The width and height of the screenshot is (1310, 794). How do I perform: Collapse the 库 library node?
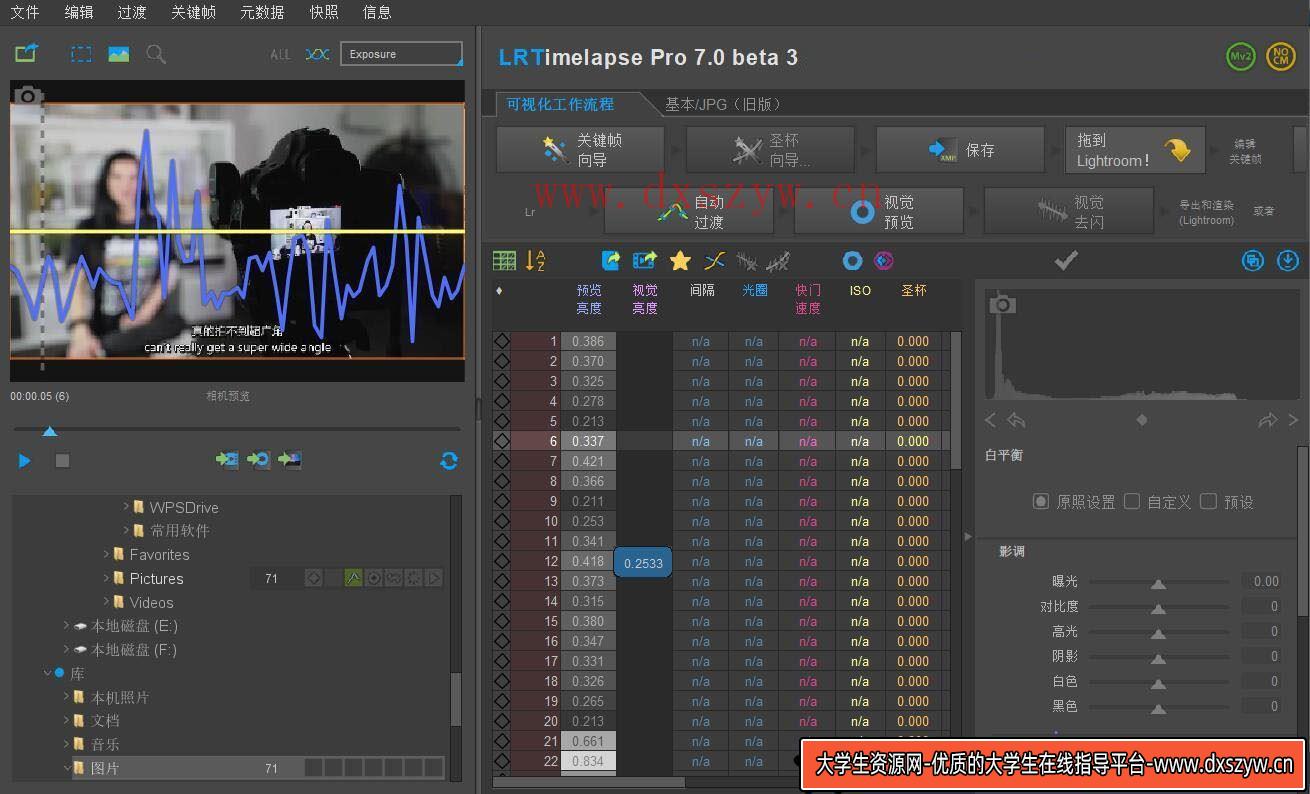[47, 674]
